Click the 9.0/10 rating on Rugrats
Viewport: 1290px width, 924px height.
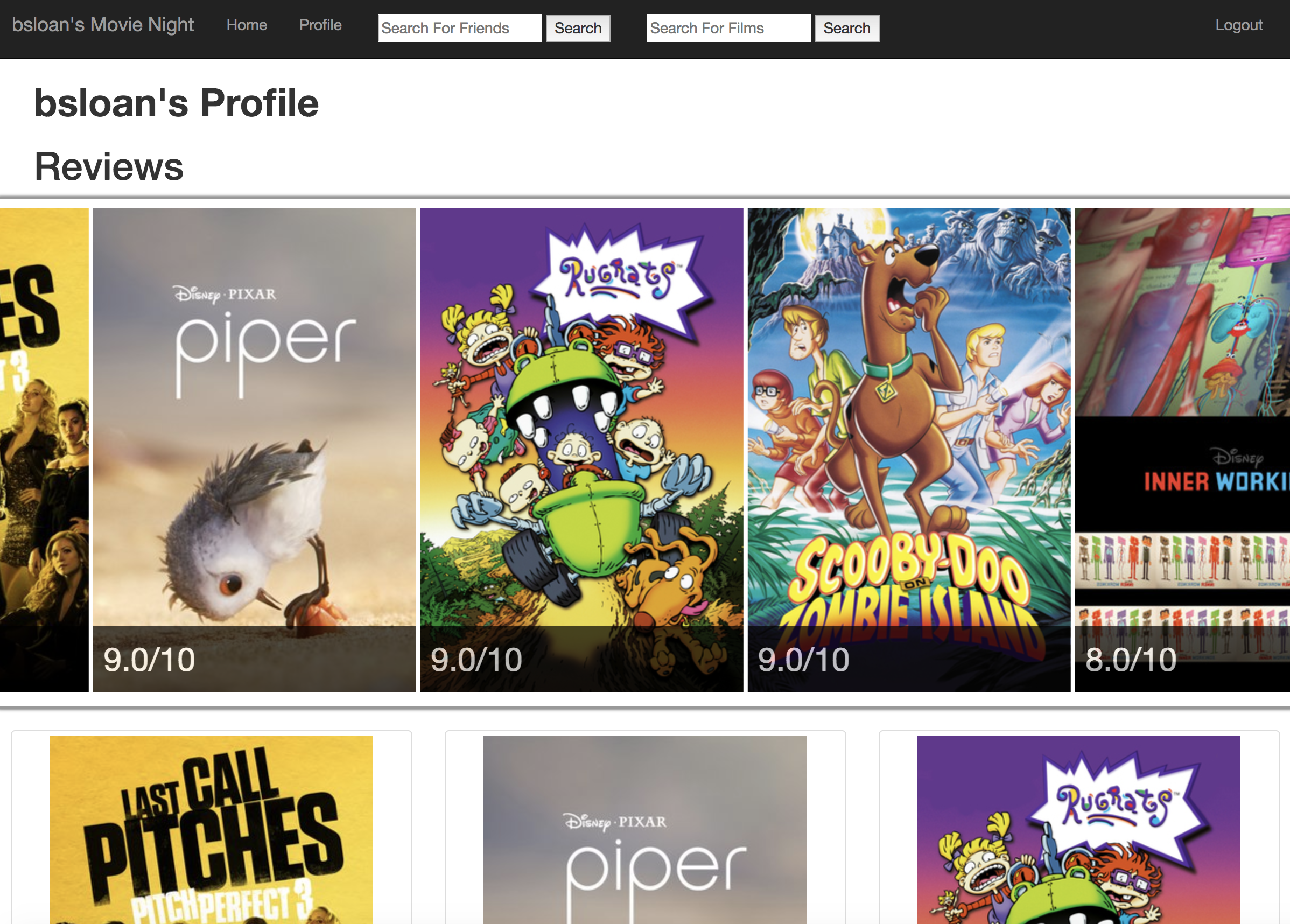pos(476,660)
